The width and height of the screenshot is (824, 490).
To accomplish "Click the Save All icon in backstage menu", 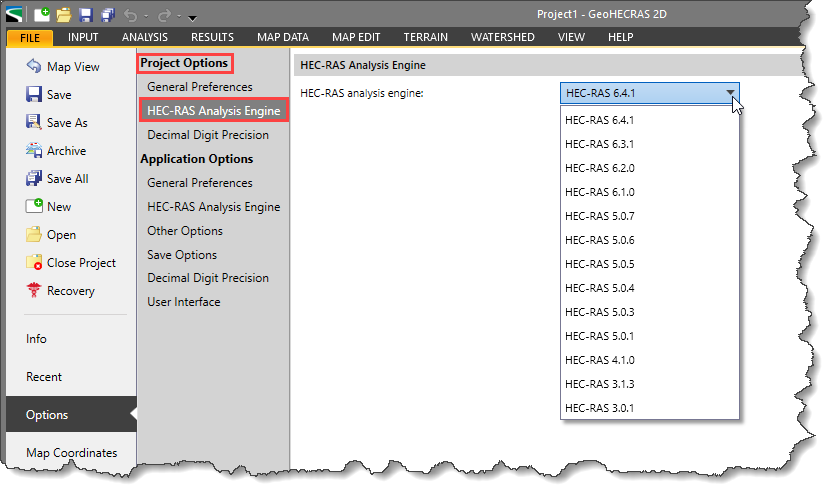I will 34,178.
